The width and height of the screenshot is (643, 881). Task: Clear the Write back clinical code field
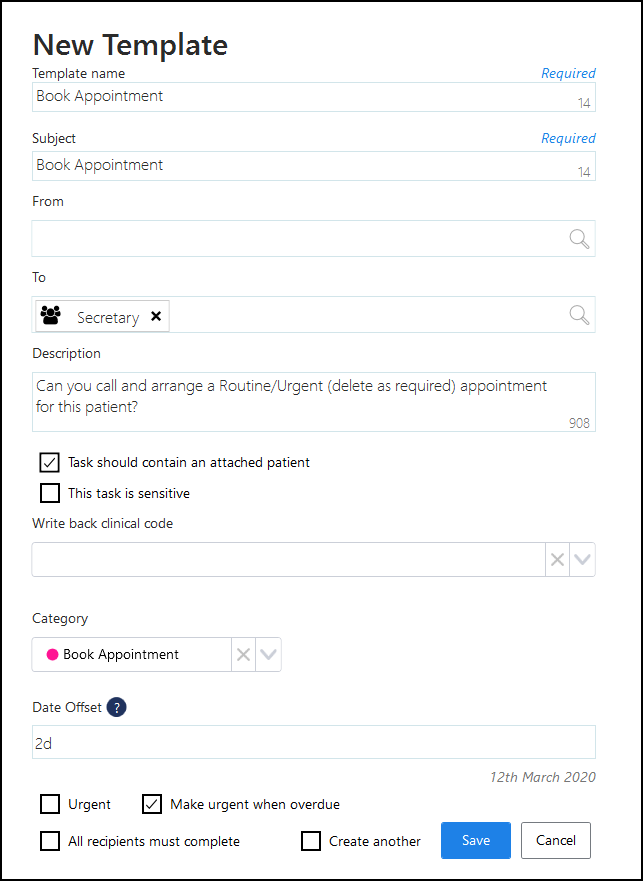[557, 560]
